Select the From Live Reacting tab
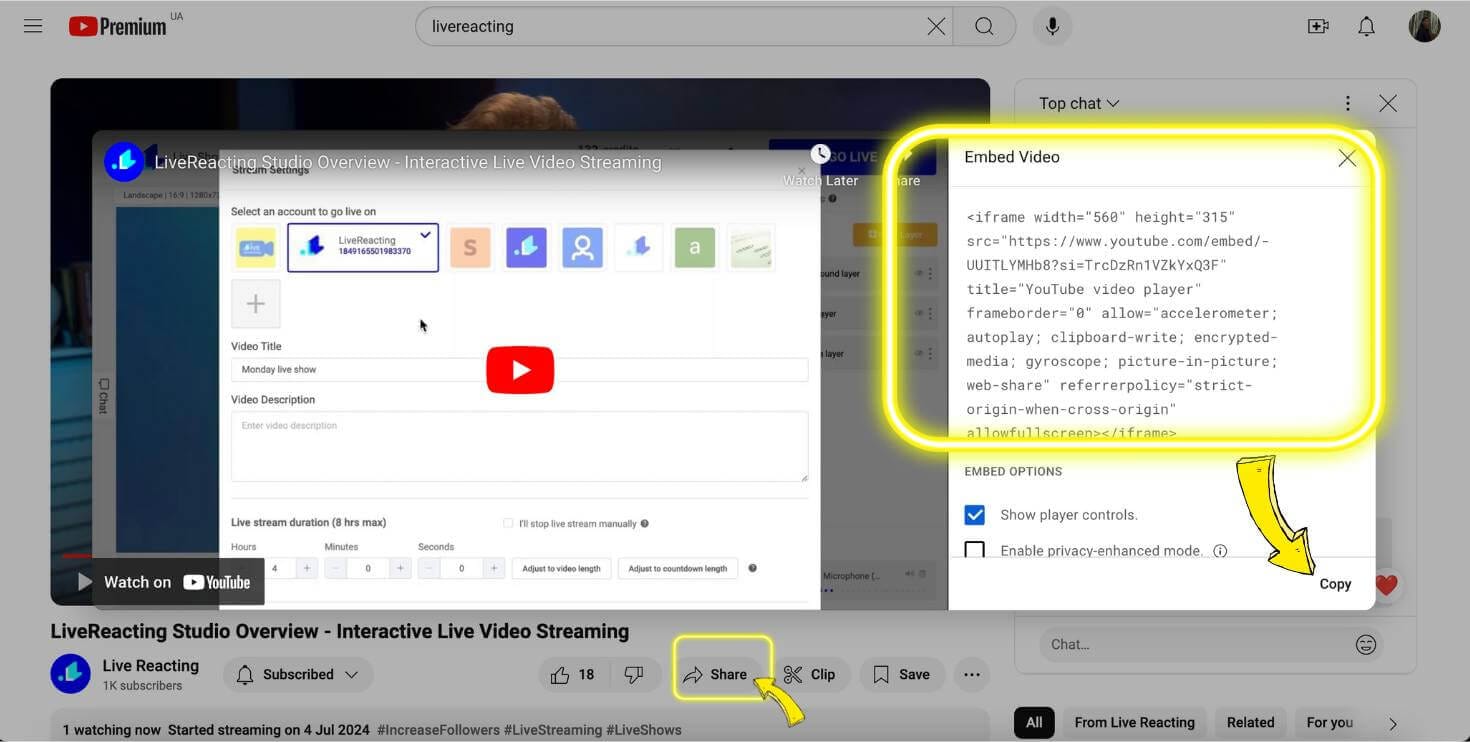Viewport: 1470px width, 742px height. click(x=1134, y=722)
